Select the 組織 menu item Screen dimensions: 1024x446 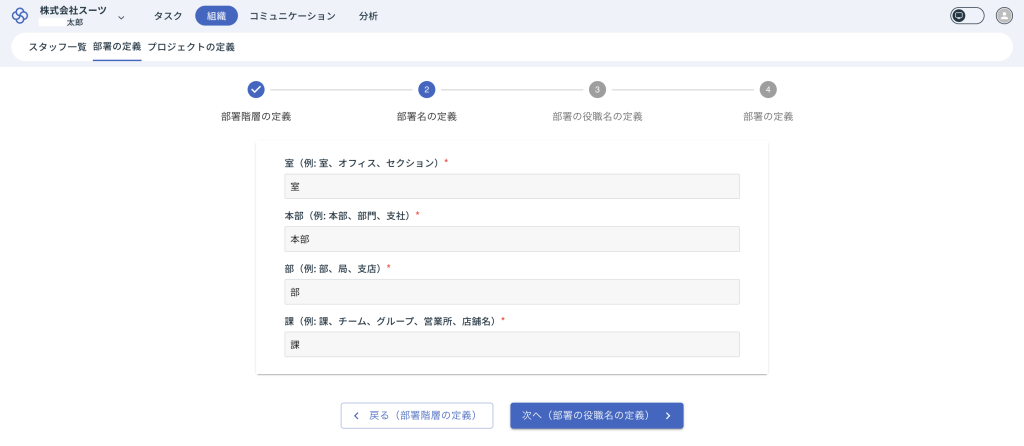[x=216, y=16]
